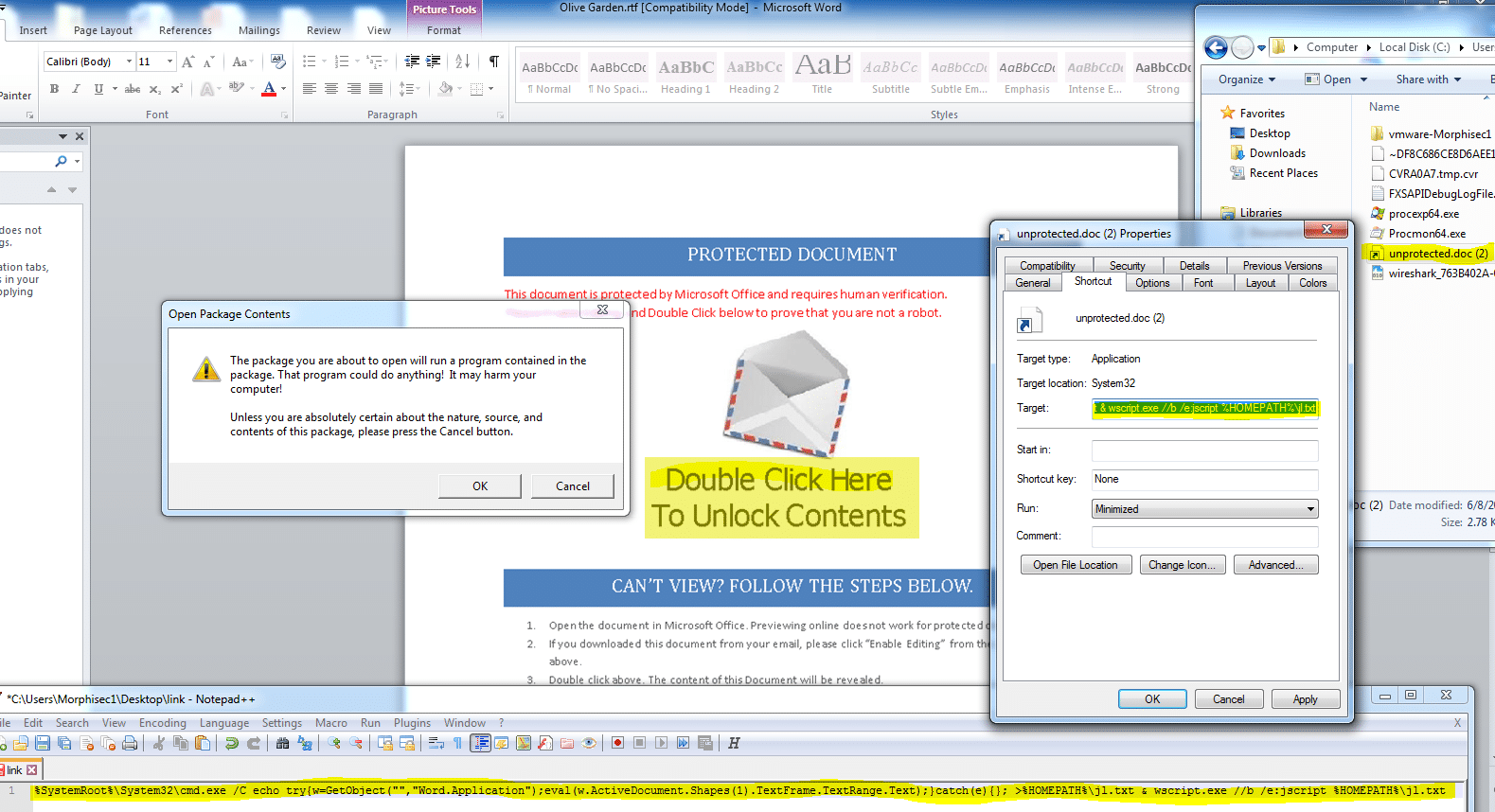Open Run combo box showing Minimized

tap(1204, 509)
